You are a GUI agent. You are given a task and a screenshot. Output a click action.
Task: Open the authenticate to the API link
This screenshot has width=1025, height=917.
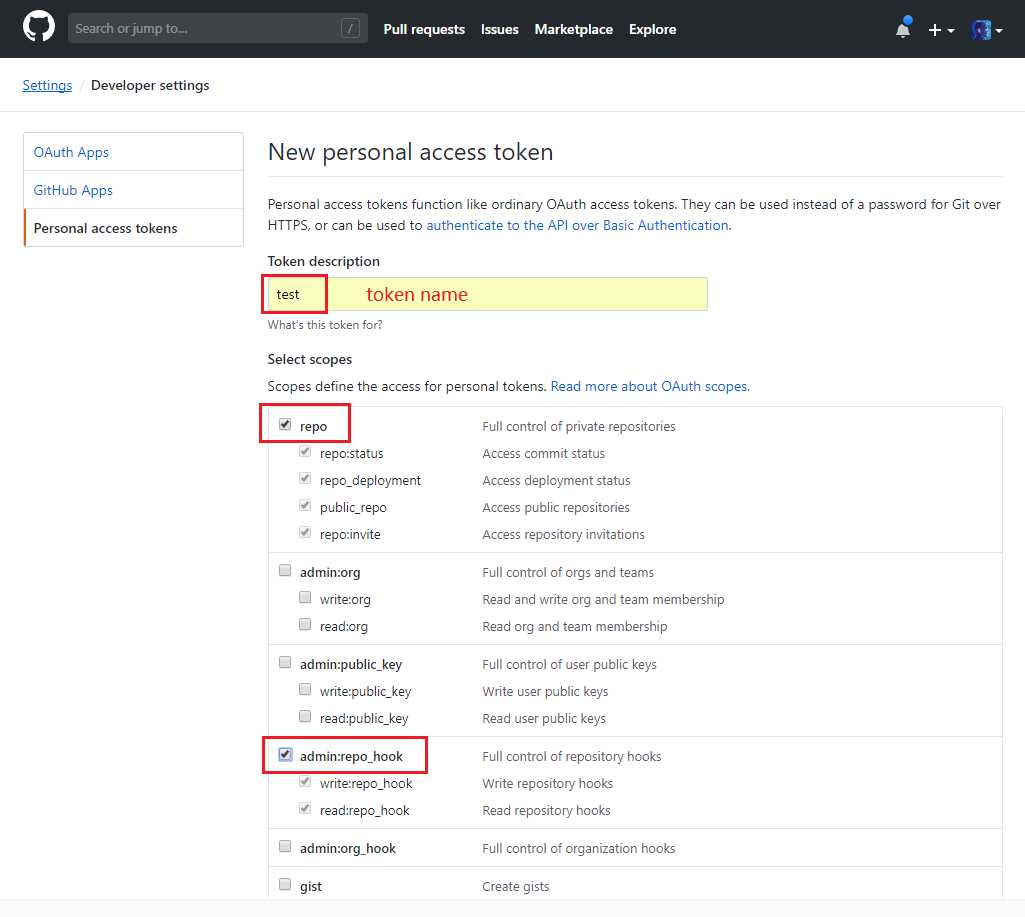[x=577, y=225]
